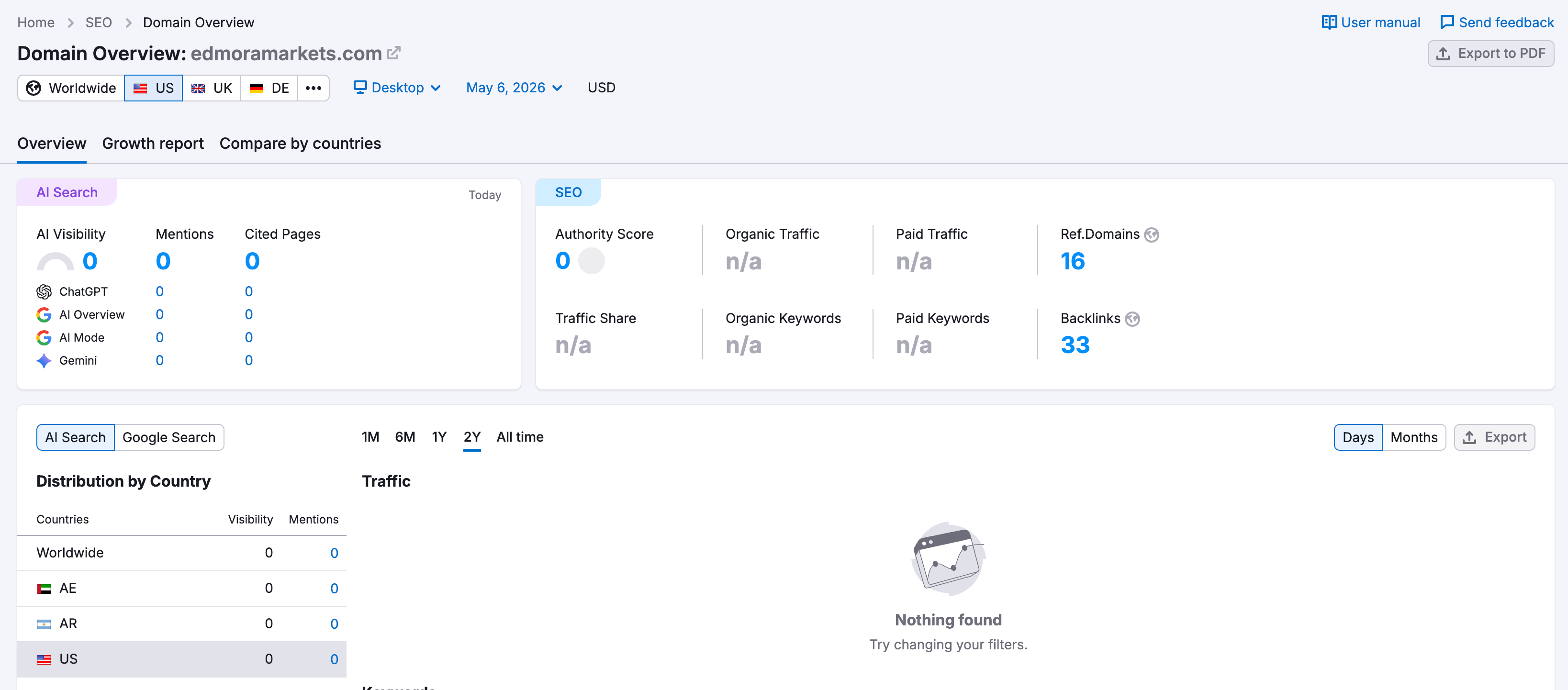Click the UK flag icon in the country selector
Viewport: 1568px width, 690px height.
[x=198, y=88]
